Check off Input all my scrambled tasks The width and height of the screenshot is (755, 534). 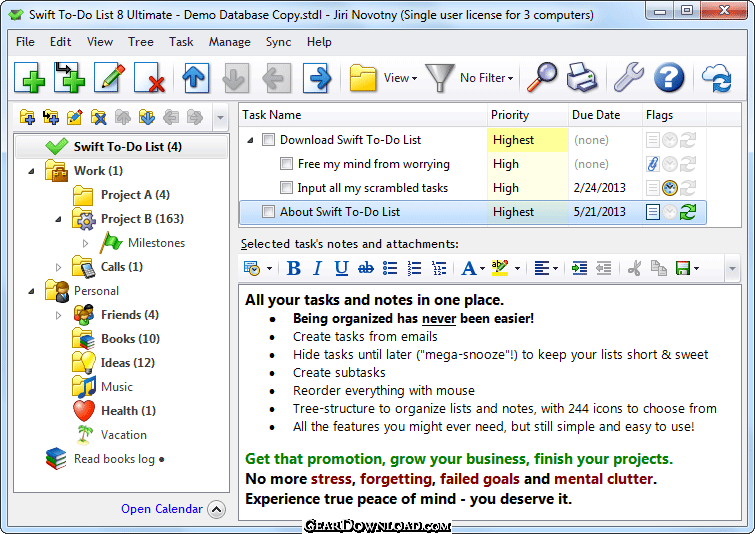click(x=286, y=188)
